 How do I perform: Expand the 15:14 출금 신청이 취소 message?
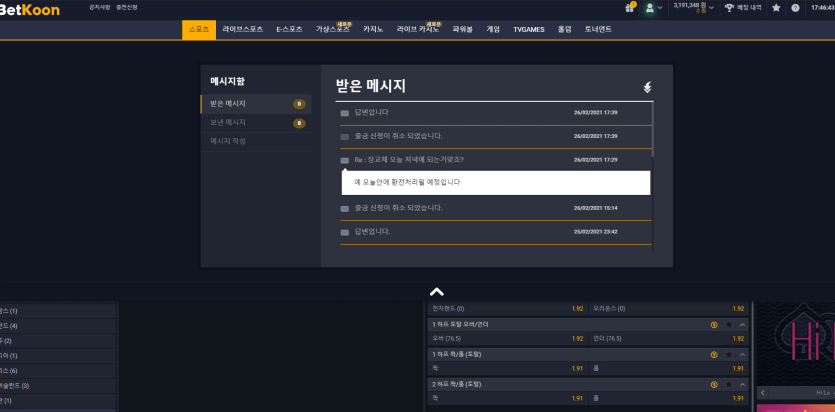[496, 208]
